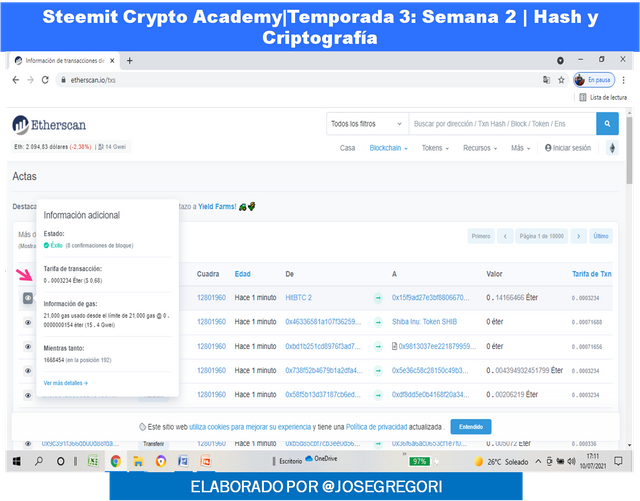
Task: Open Cortana circle on taskbar
Action: [x=60, y=461]
